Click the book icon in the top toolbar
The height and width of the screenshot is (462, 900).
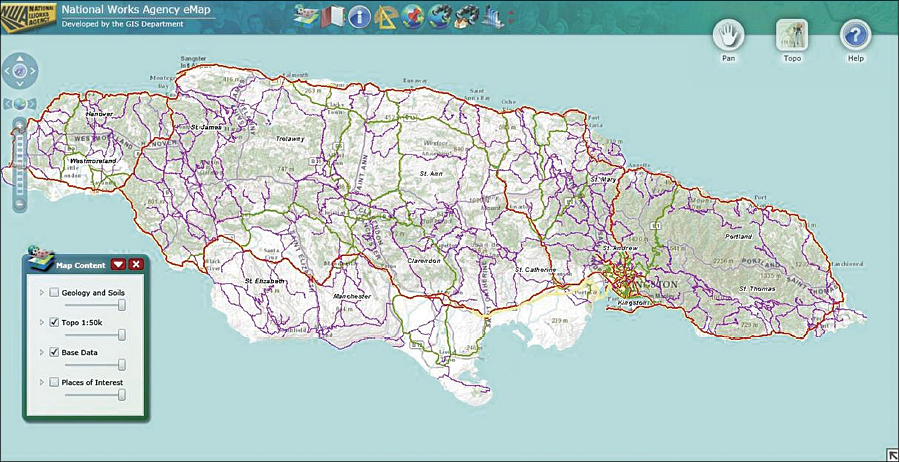point(332,17)
